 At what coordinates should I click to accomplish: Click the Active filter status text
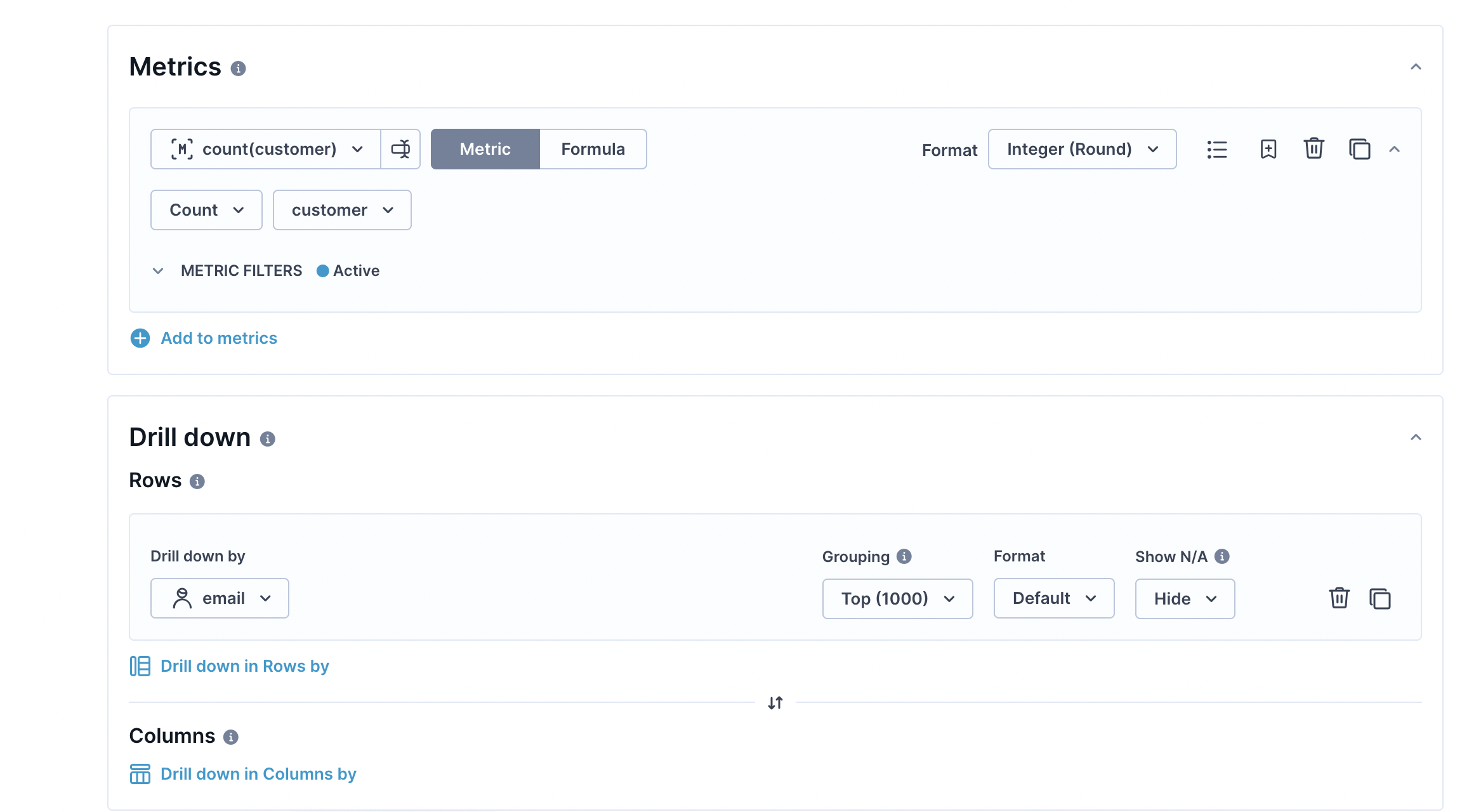356,271
